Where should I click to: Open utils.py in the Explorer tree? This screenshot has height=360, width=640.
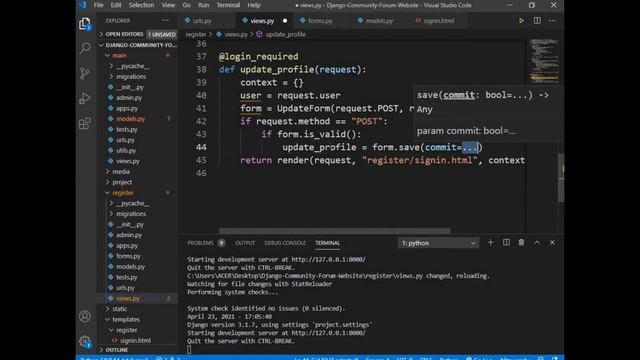pos(126,151)
